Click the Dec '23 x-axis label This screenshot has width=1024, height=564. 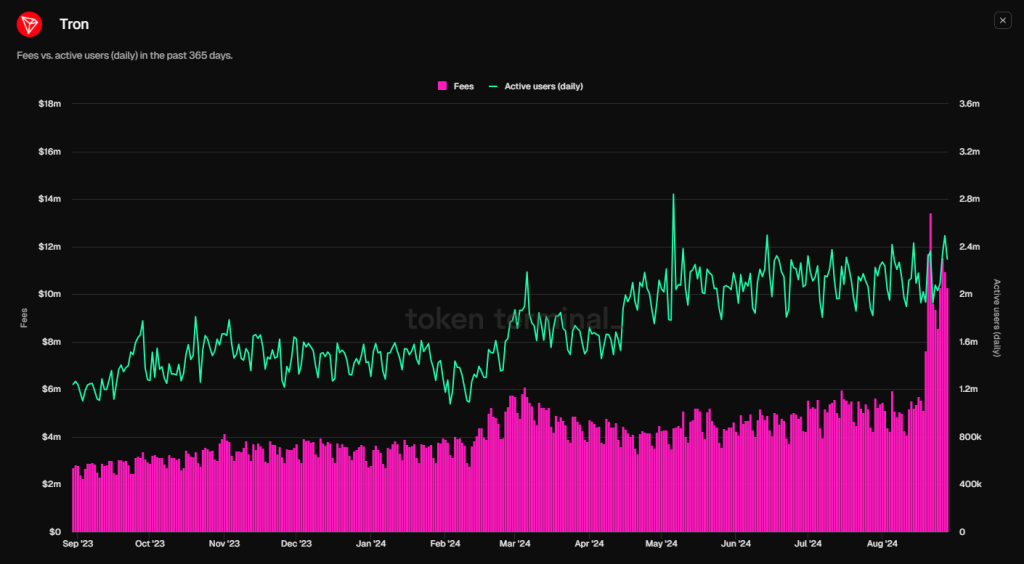[297, 544]
